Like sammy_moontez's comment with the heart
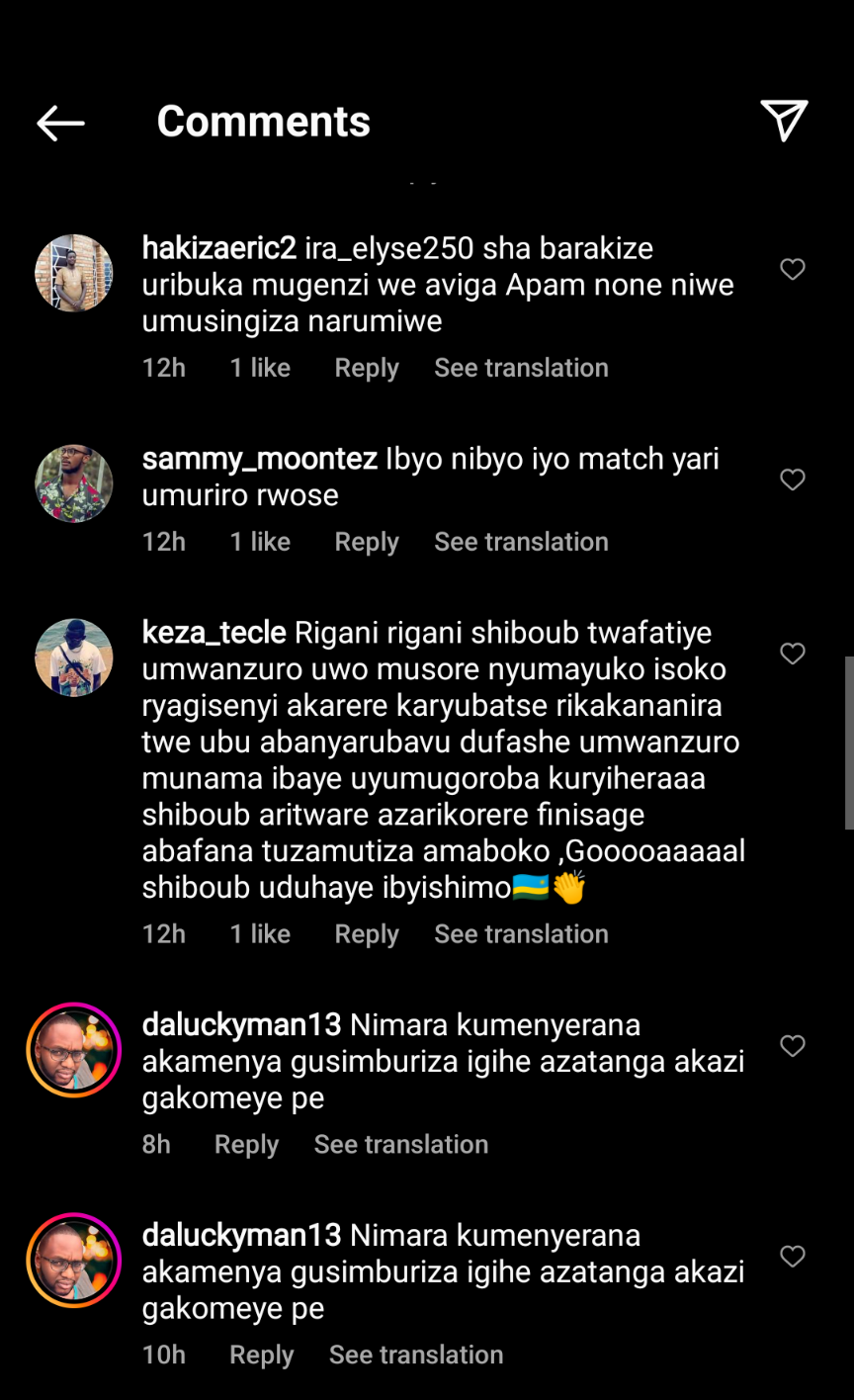Viewport: 854px width, 1400px height. (793, 480)
